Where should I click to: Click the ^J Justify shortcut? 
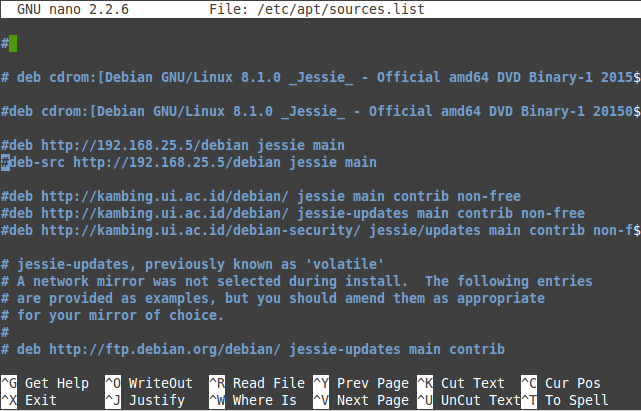[x=145, y=400]
